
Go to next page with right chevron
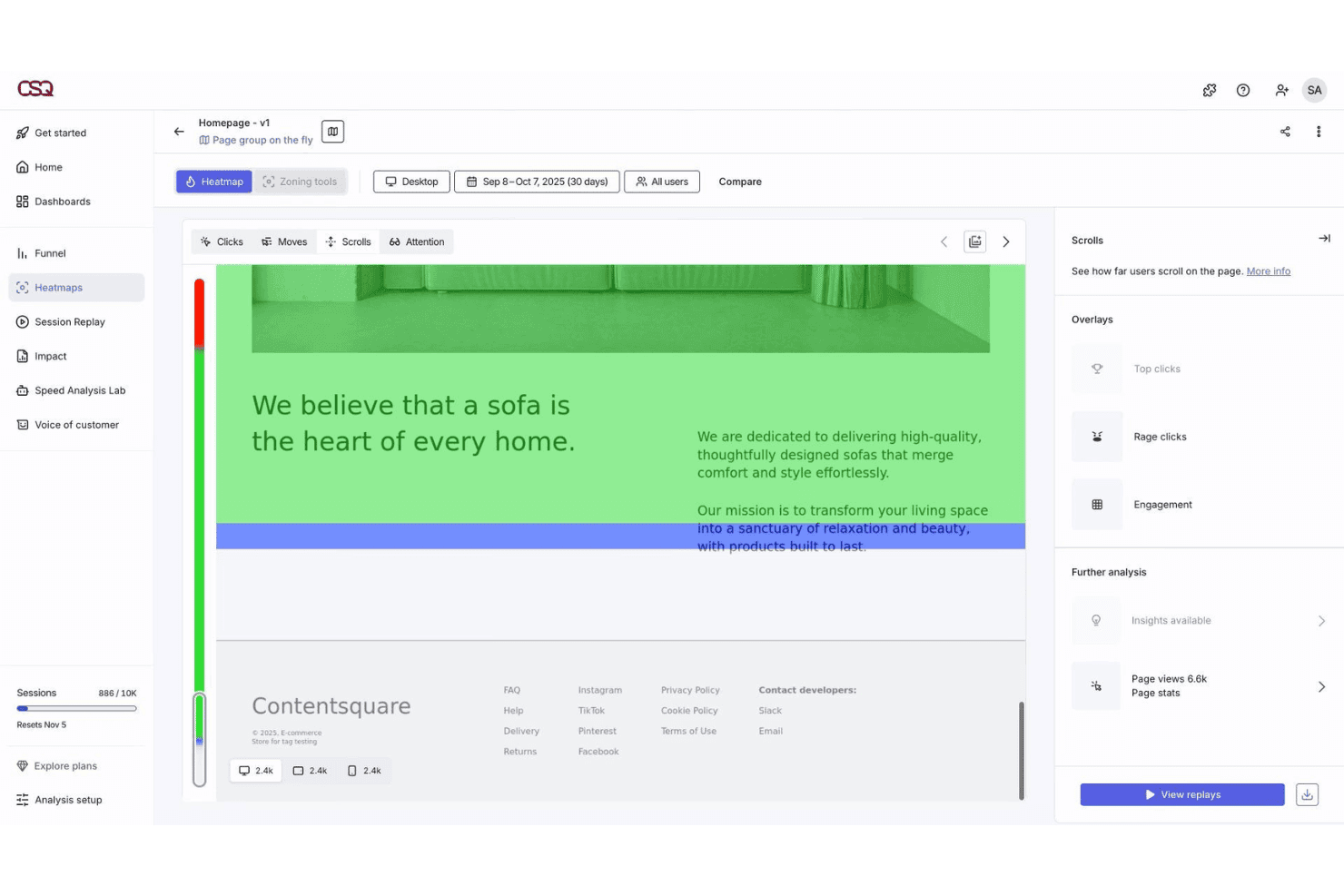1006,241
